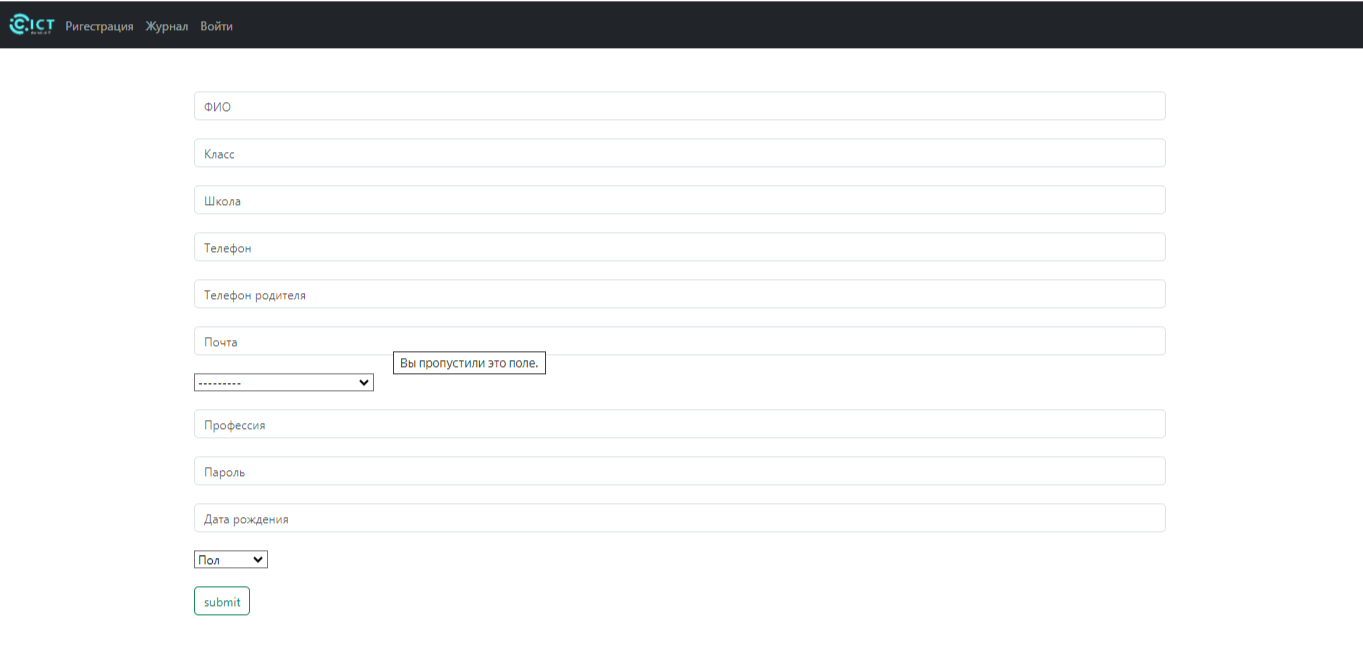Click the submit button
This screenshot has width=1363, height=653.
pyautogui.click(x=222, y=601)
